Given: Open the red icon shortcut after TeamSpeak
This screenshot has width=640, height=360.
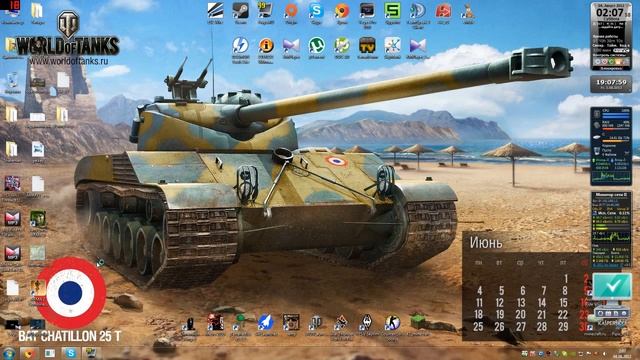Looking at the screenshot, I should (443, 11).
